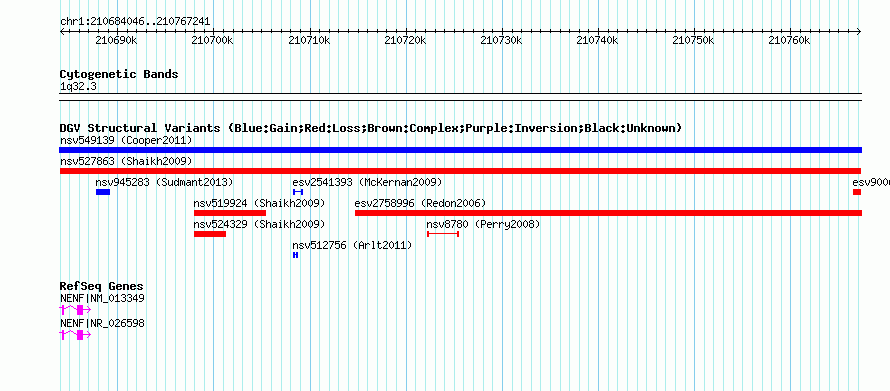Click the 210700k ruler tick label
Image resolution: width=890 pixels, height=391 pixels.
tap(213, 40)
